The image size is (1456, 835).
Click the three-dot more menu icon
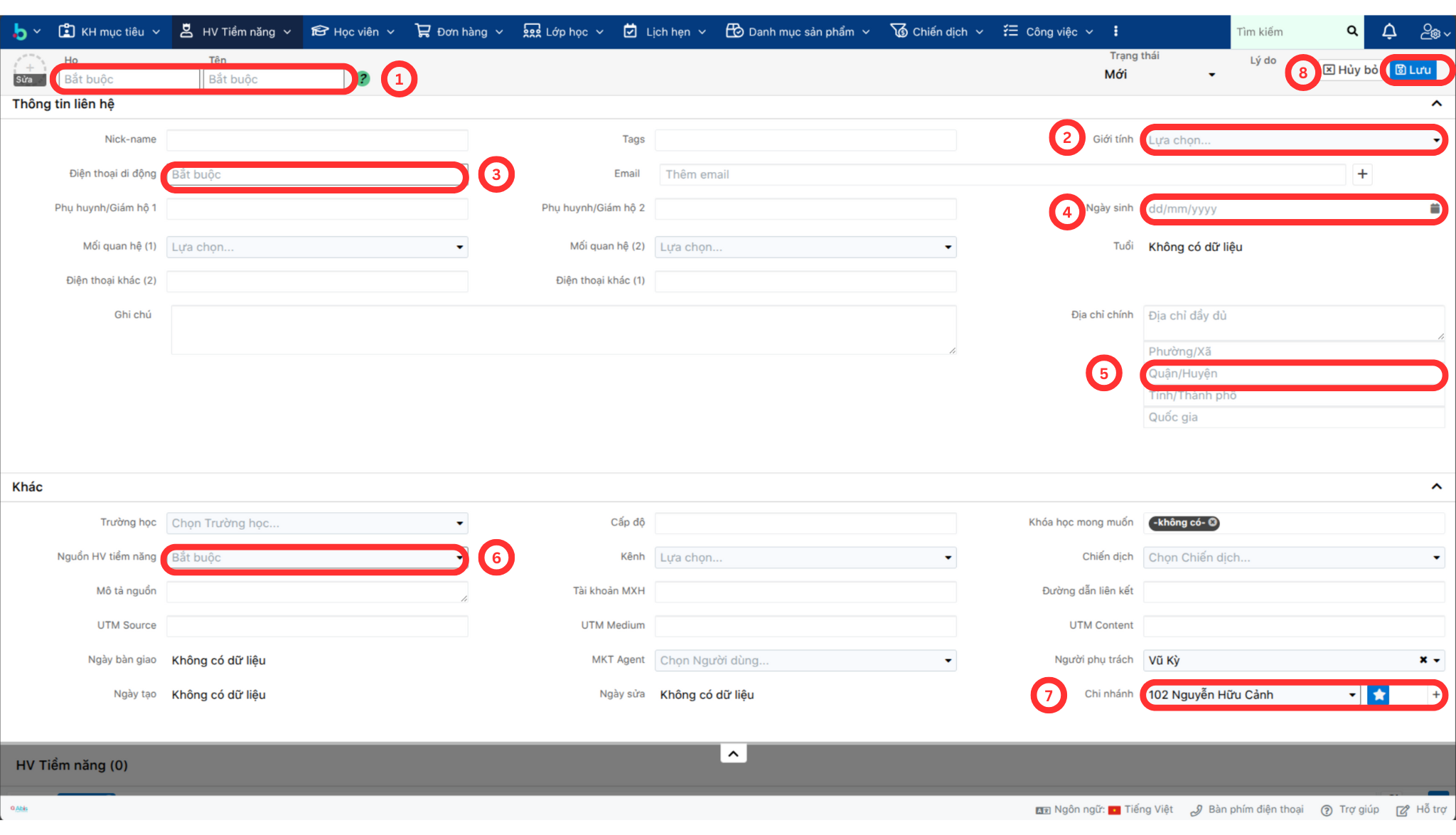[x=1115, y=31]
